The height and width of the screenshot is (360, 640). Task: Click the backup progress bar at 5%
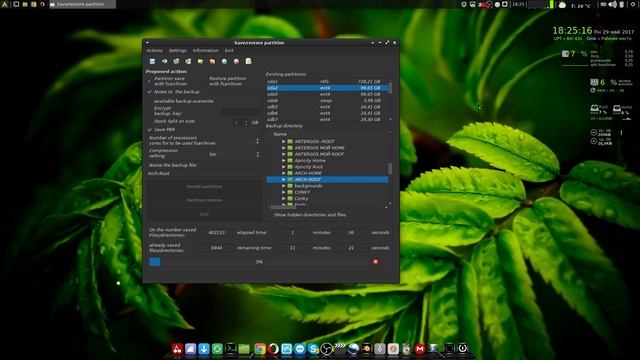[x=259, y=262]
